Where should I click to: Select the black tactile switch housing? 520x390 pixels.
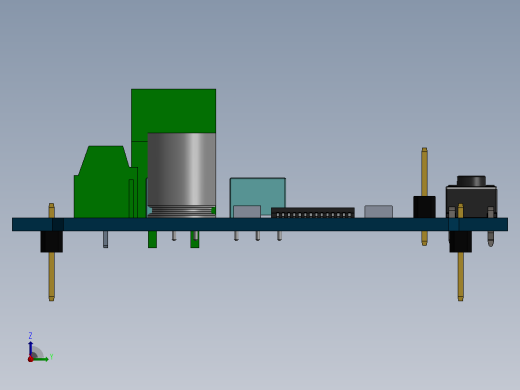[x=471, y=202]
